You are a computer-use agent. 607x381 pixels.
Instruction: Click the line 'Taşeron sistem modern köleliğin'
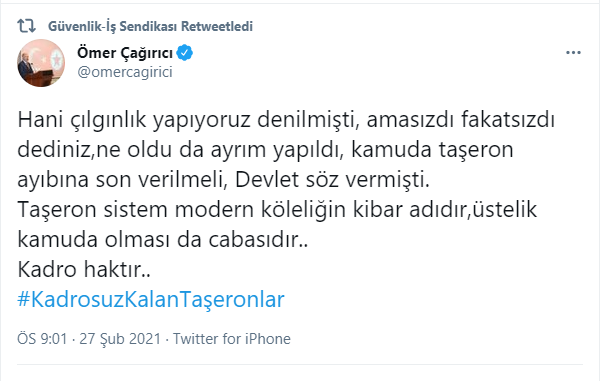[182, 209]
